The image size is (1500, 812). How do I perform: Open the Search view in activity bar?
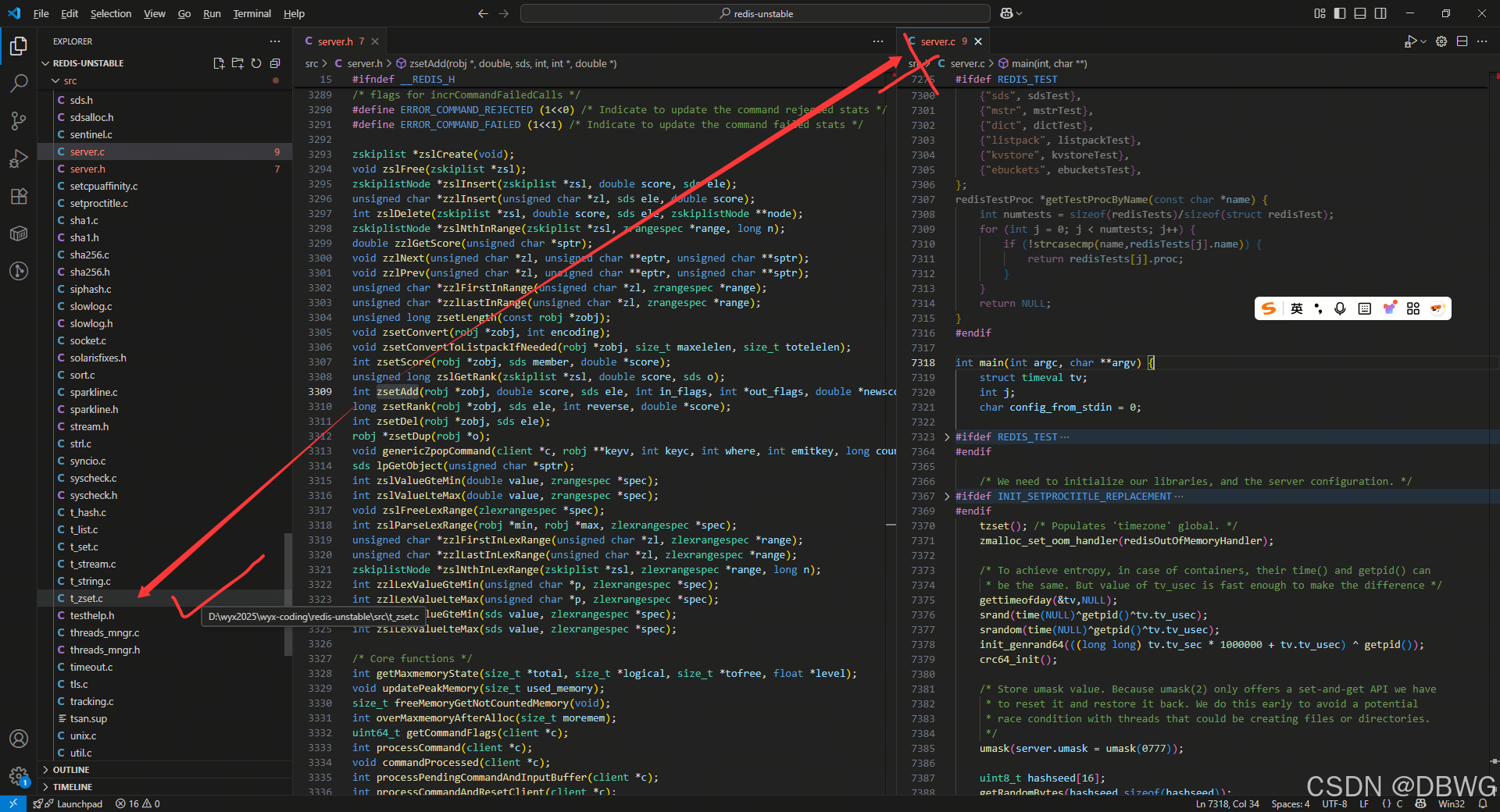tap(19, 83)
